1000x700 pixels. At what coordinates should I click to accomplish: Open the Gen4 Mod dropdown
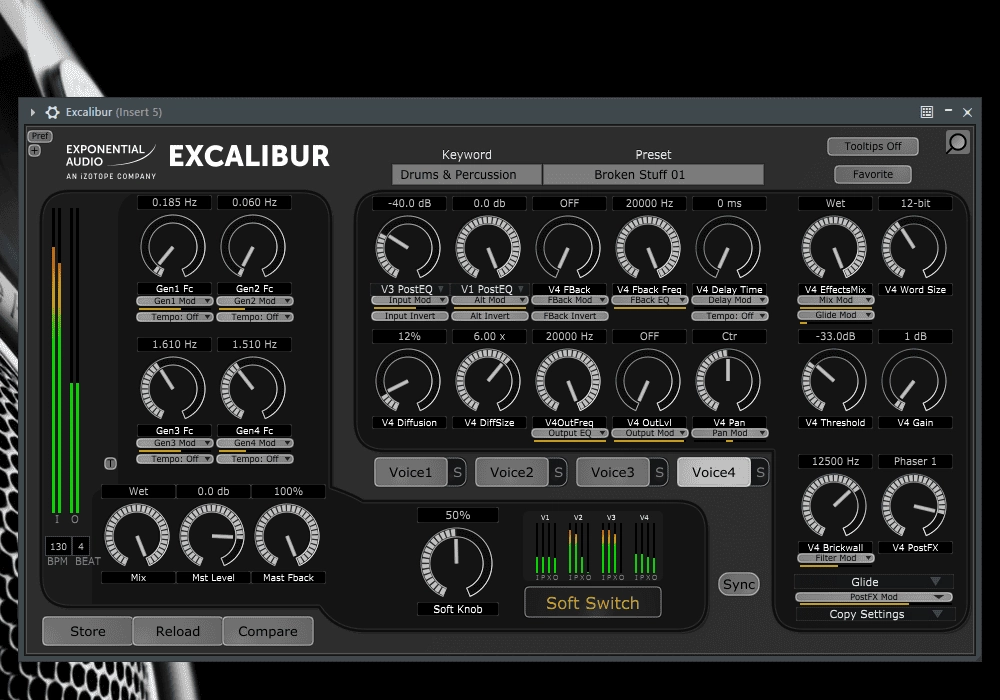(254, 443)
